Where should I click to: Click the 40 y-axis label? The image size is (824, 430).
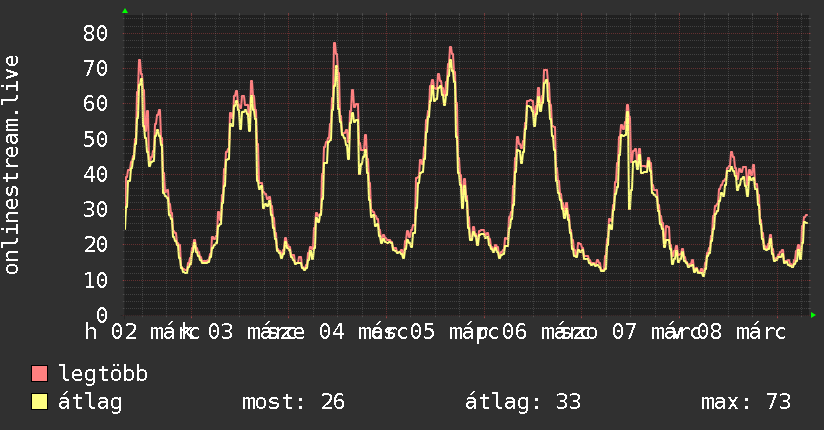[95, 175]
